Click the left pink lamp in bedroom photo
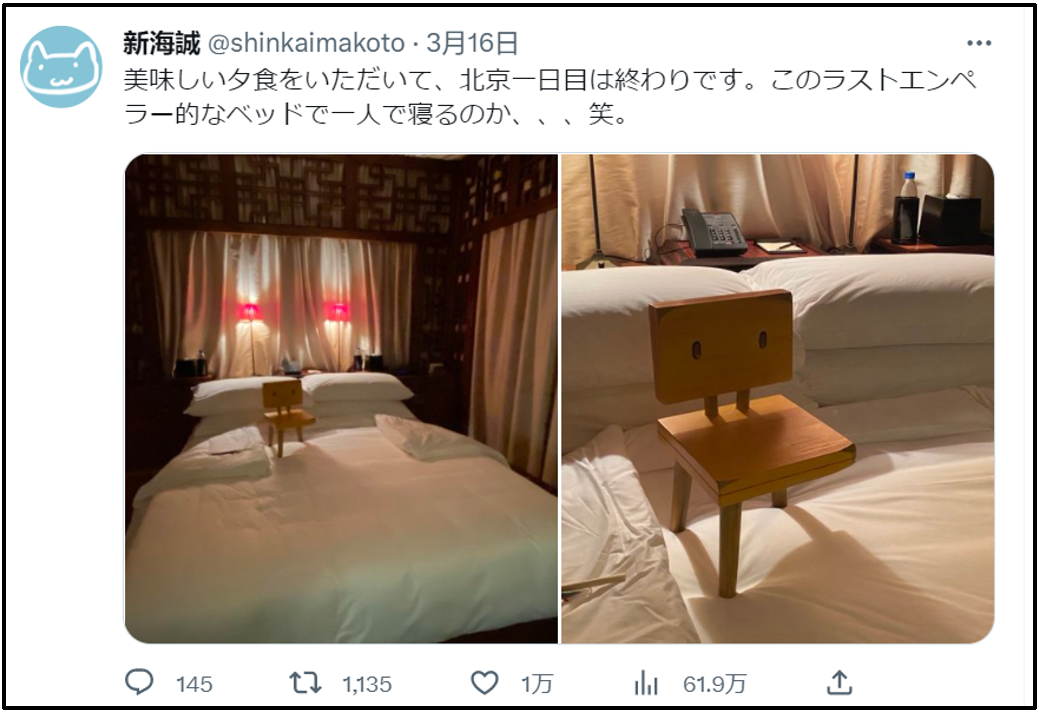Screen dimensions: 1039x713 tap(249, 311)
